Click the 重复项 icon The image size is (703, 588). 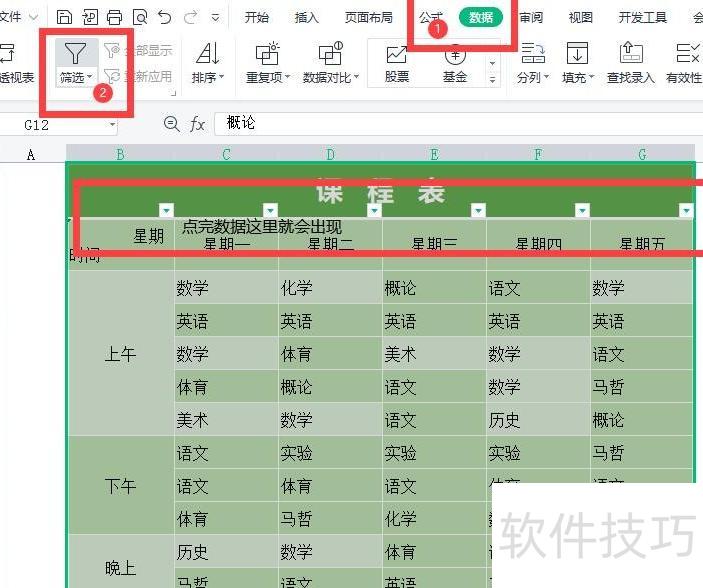267,53
